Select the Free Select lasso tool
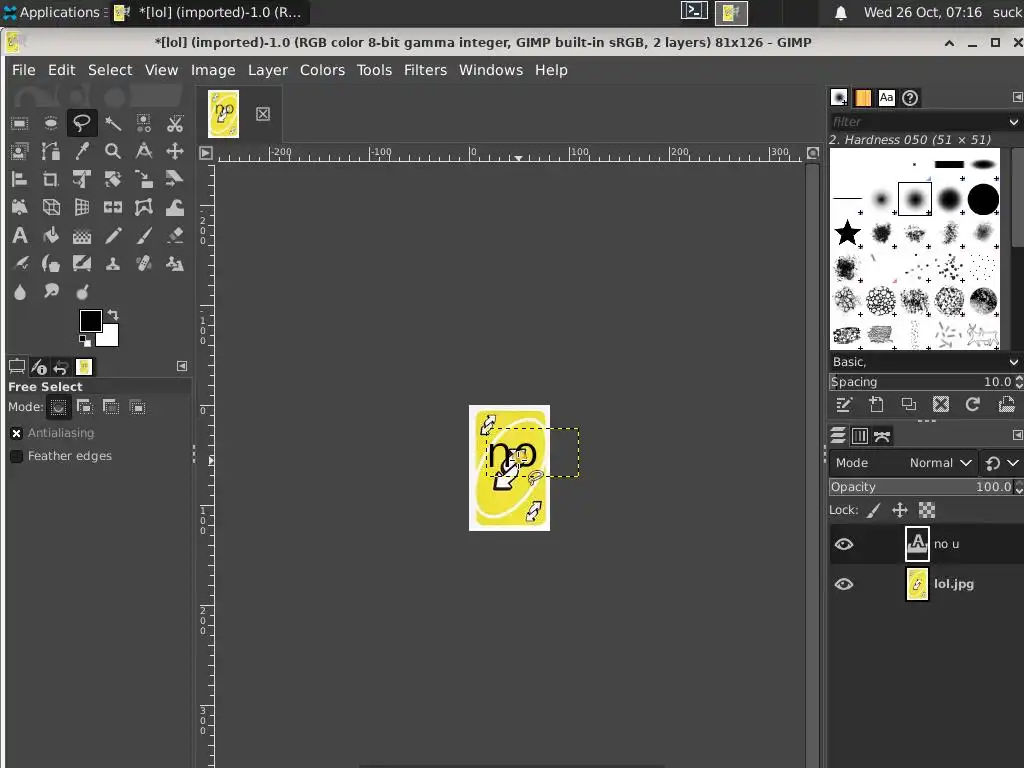This screenshot has width=1024, height=768. [82, 123]
